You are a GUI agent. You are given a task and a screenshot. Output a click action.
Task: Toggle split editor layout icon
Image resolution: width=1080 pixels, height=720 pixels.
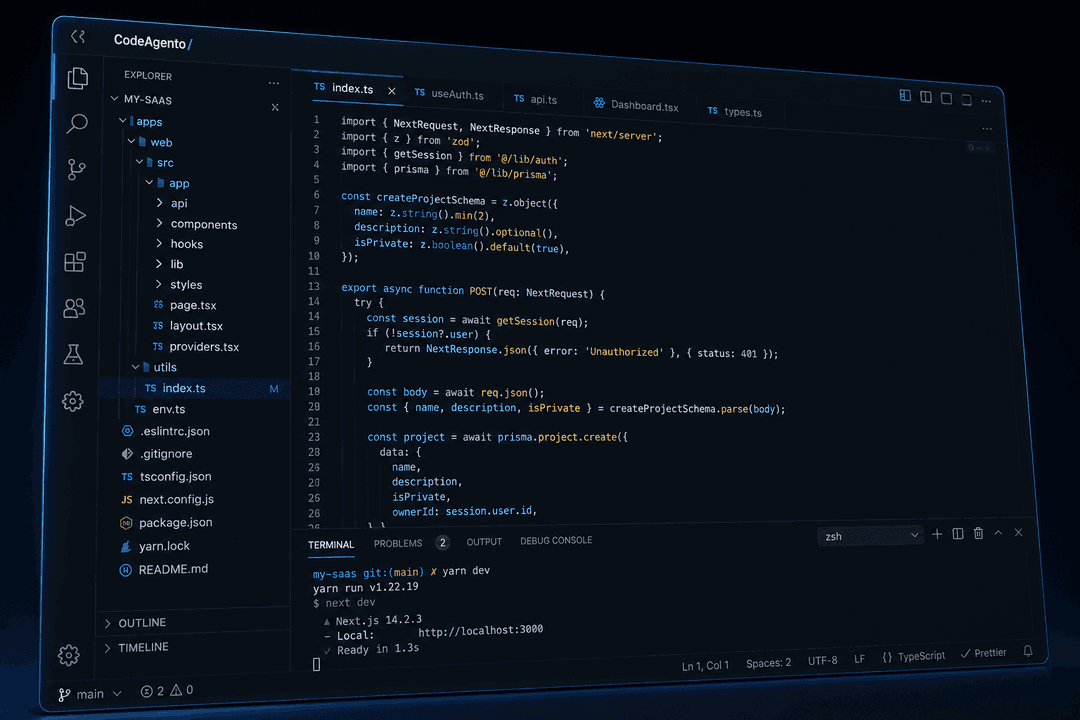coord(926,97)
